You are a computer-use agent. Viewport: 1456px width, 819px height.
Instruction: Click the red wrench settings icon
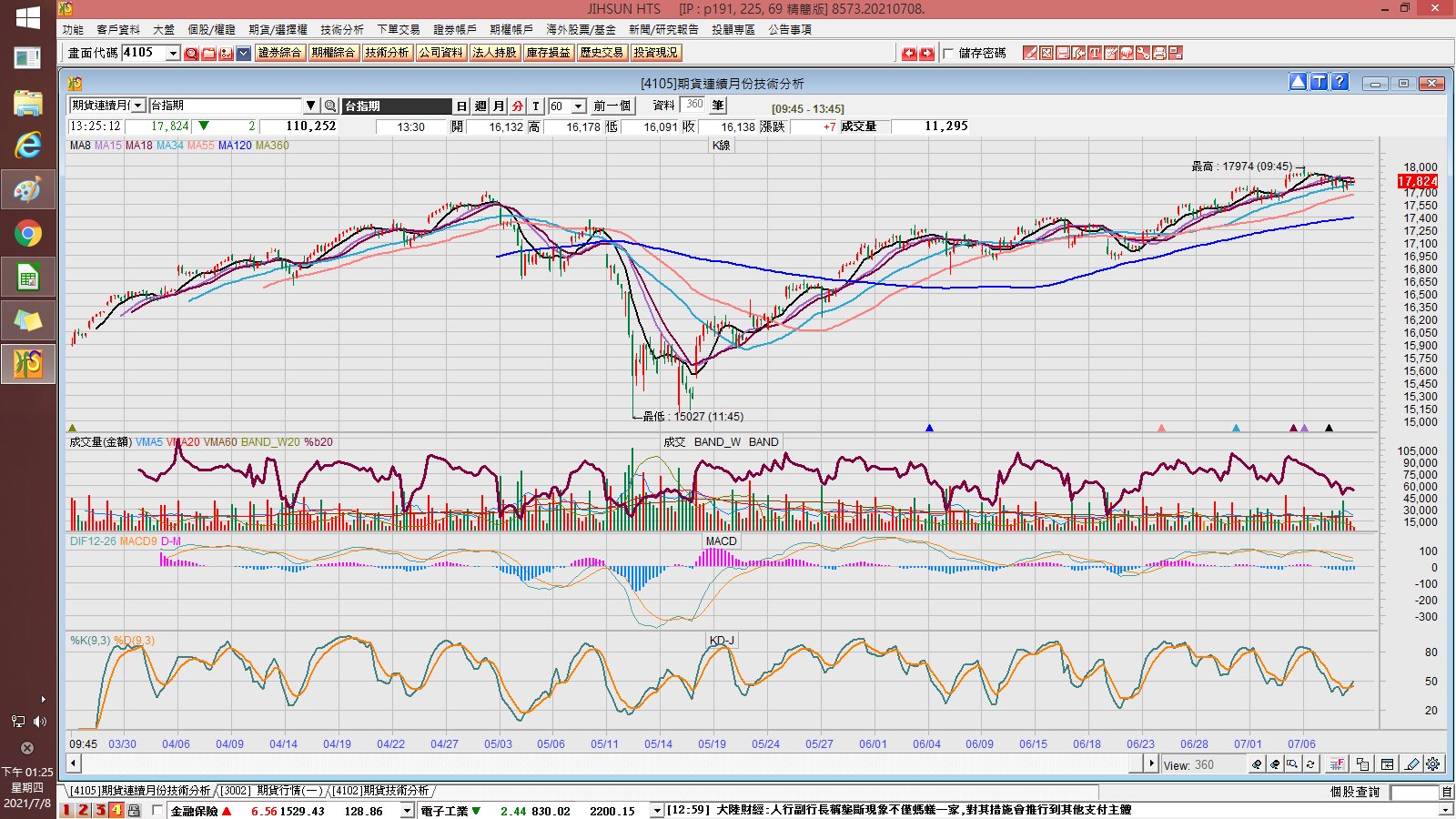pyautogui.click(x=1143, y=53)
